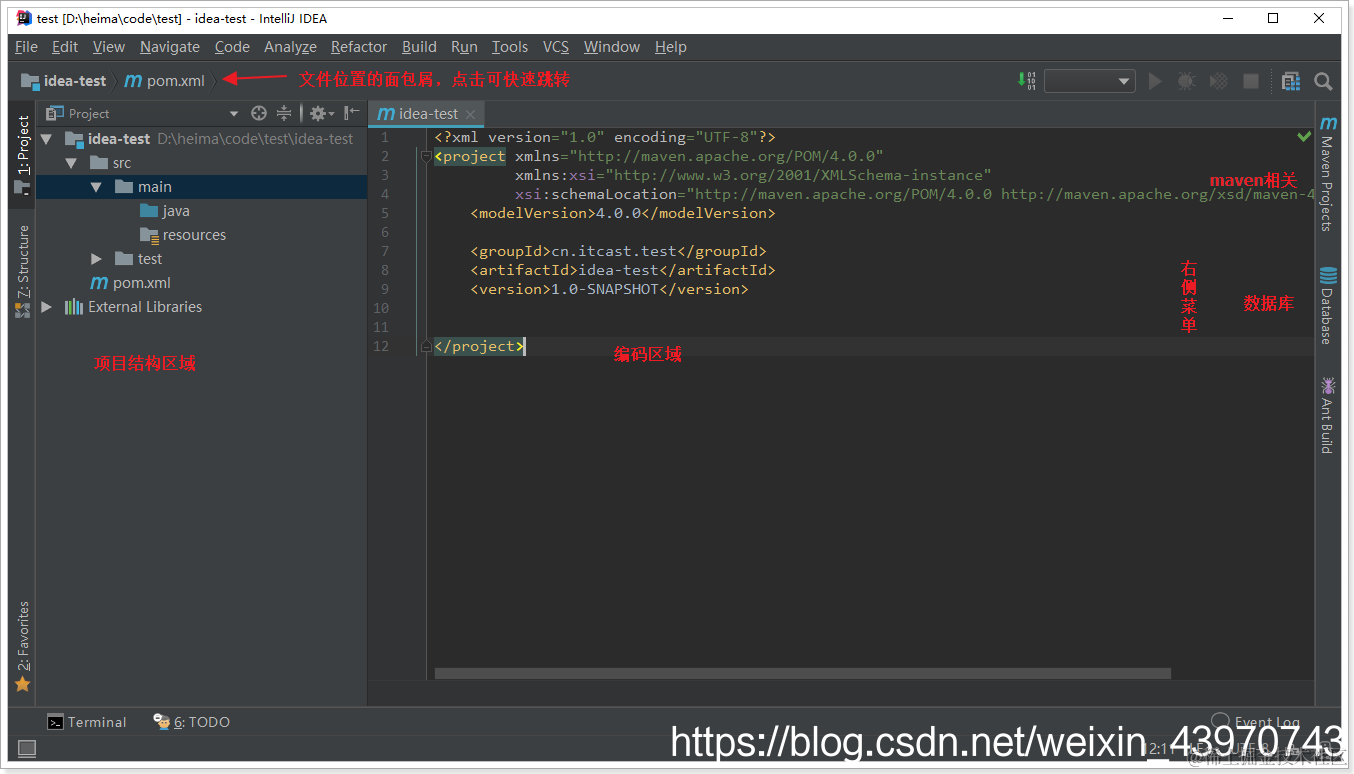Click the 1.0-SNAPSHOT version line
The height and width of the screenshot is (774, 1354).
pyautogui.click(x=610, y=289)
